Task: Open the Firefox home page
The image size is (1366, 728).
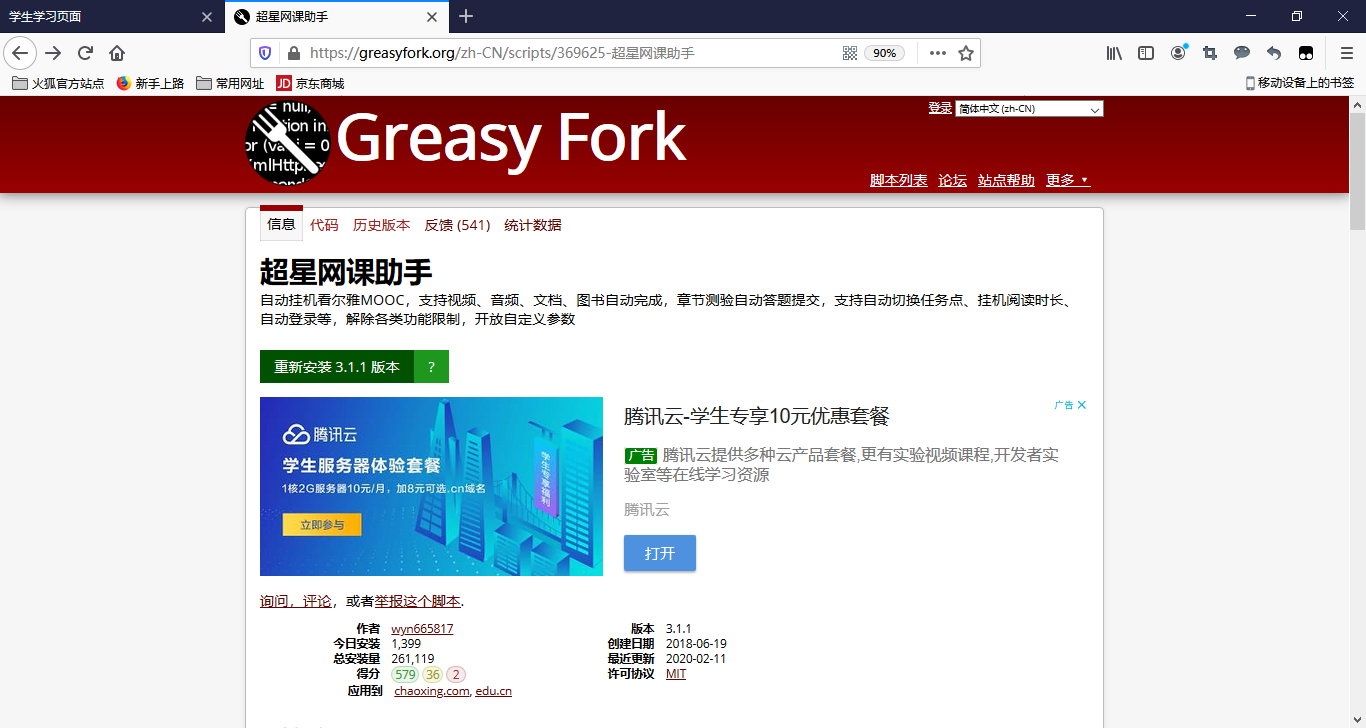Action: (x=117, y=53)
